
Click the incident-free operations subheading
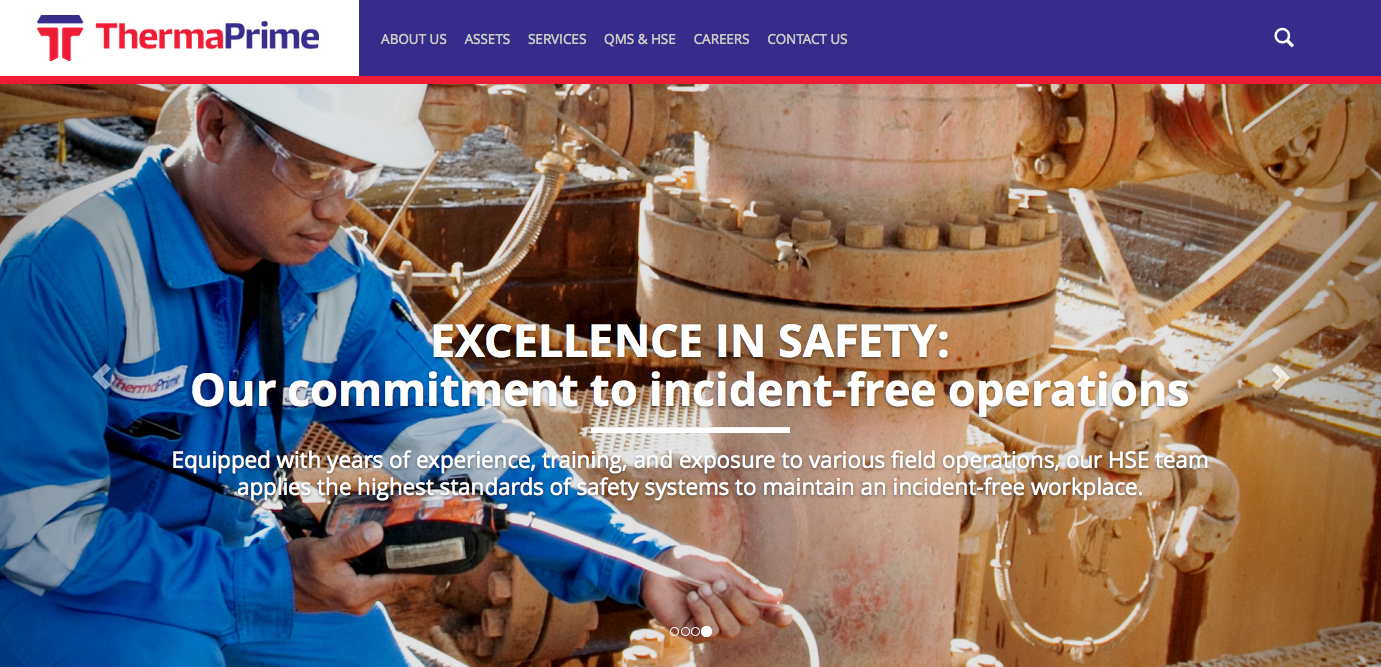point(690,390)
